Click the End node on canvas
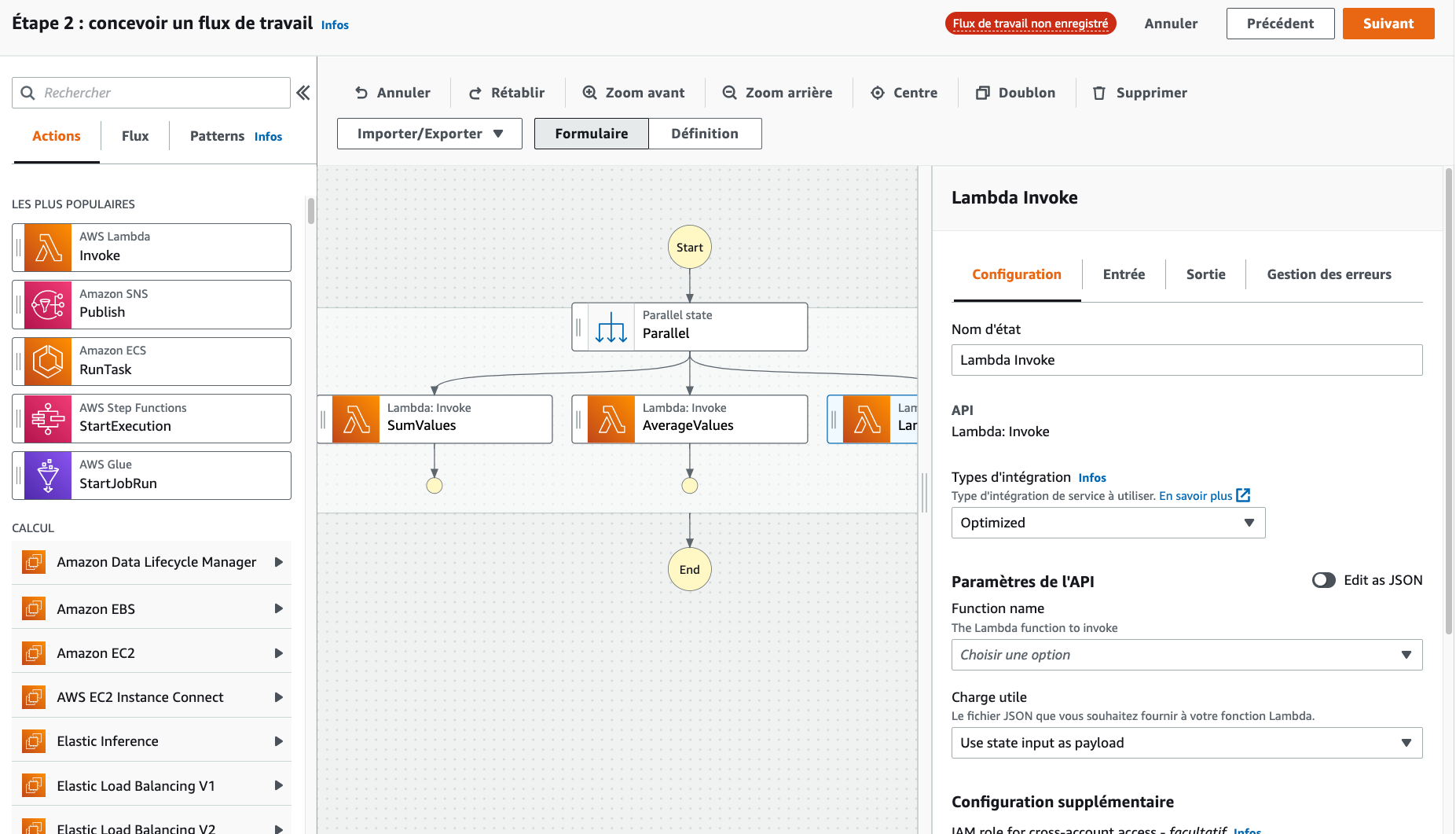1456x834 pixels. (689, 570)
